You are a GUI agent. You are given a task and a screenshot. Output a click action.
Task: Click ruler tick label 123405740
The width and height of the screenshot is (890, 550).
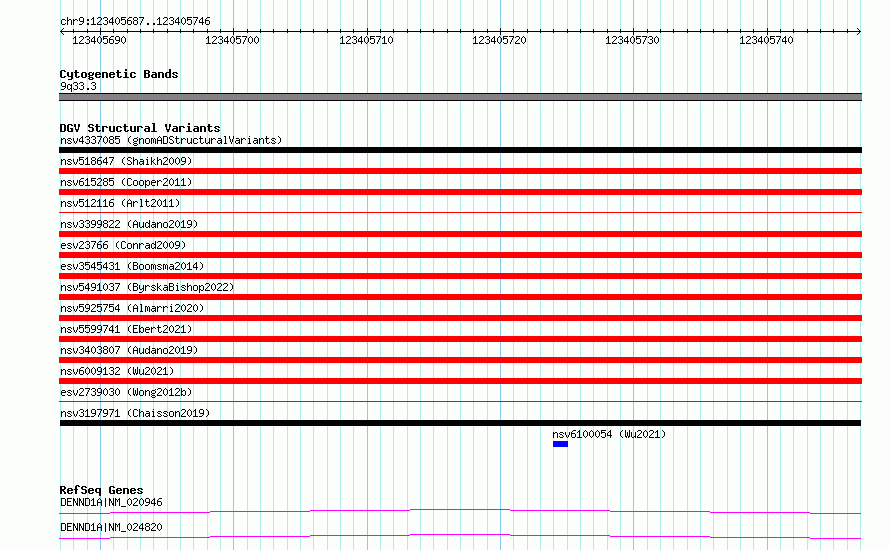pyautogui.click(x=766, y=40)
